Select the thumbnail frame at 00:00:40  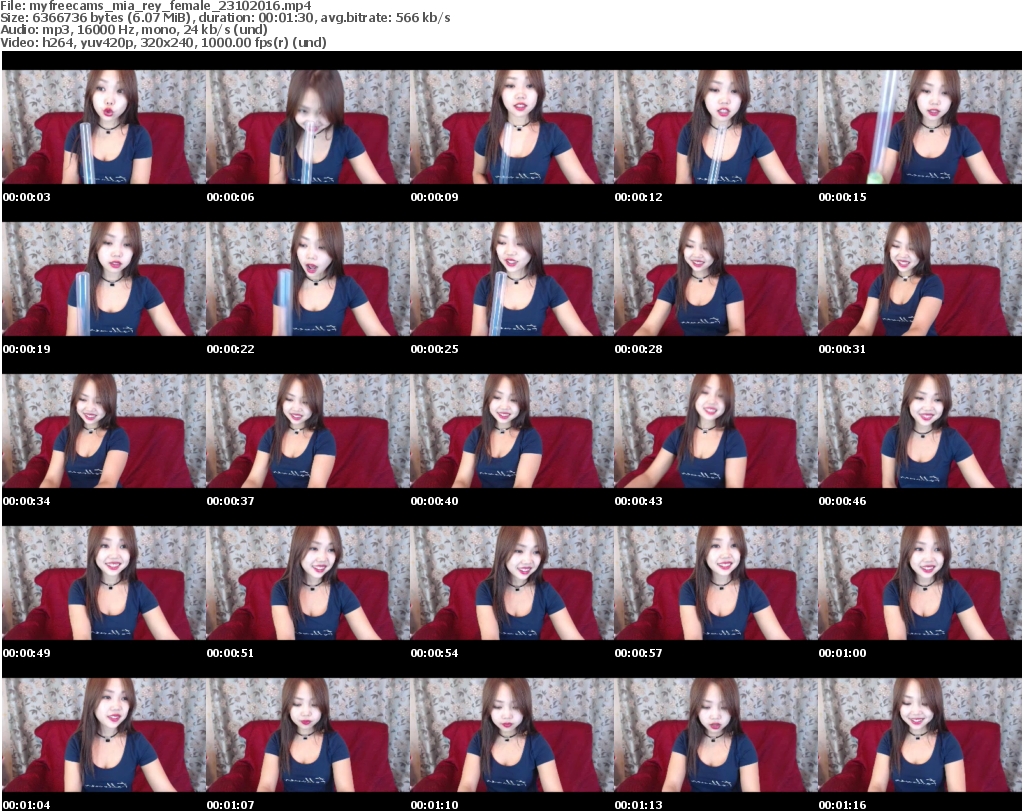point(512,431)
